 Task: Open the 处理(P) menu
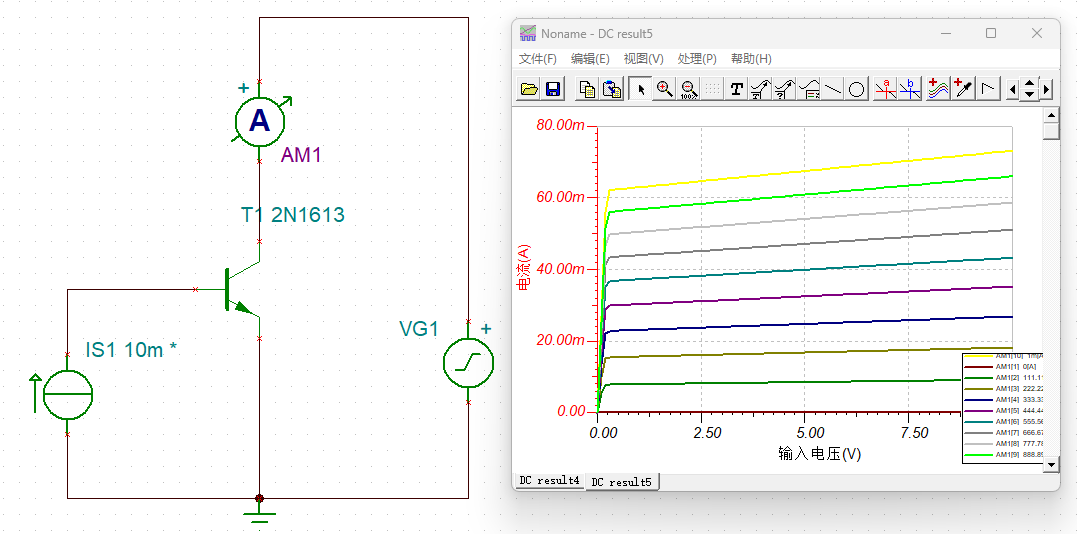[696, 59]
